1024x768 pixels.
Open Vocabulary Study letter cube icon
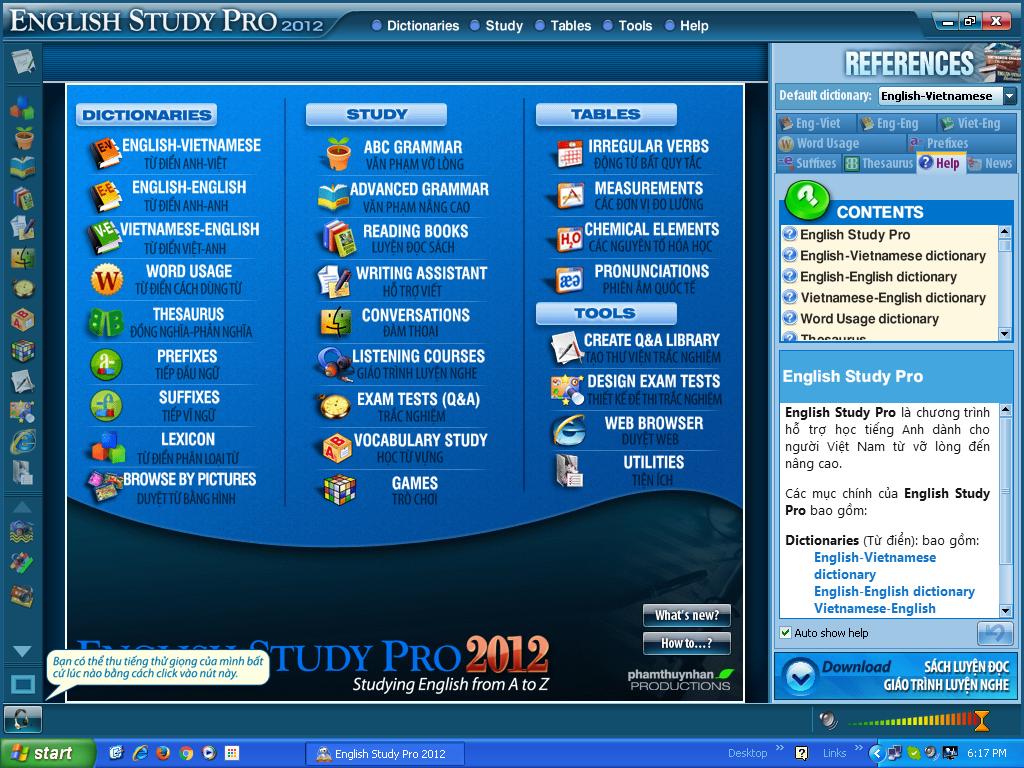click(x=337, y=449)
